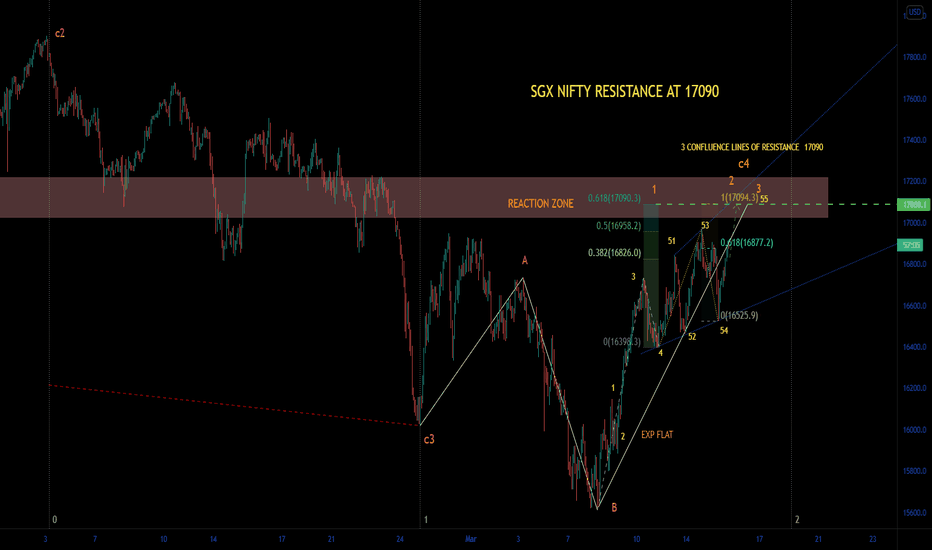Click the '0(16398.3)' Fibonacci label

[622, 341]
